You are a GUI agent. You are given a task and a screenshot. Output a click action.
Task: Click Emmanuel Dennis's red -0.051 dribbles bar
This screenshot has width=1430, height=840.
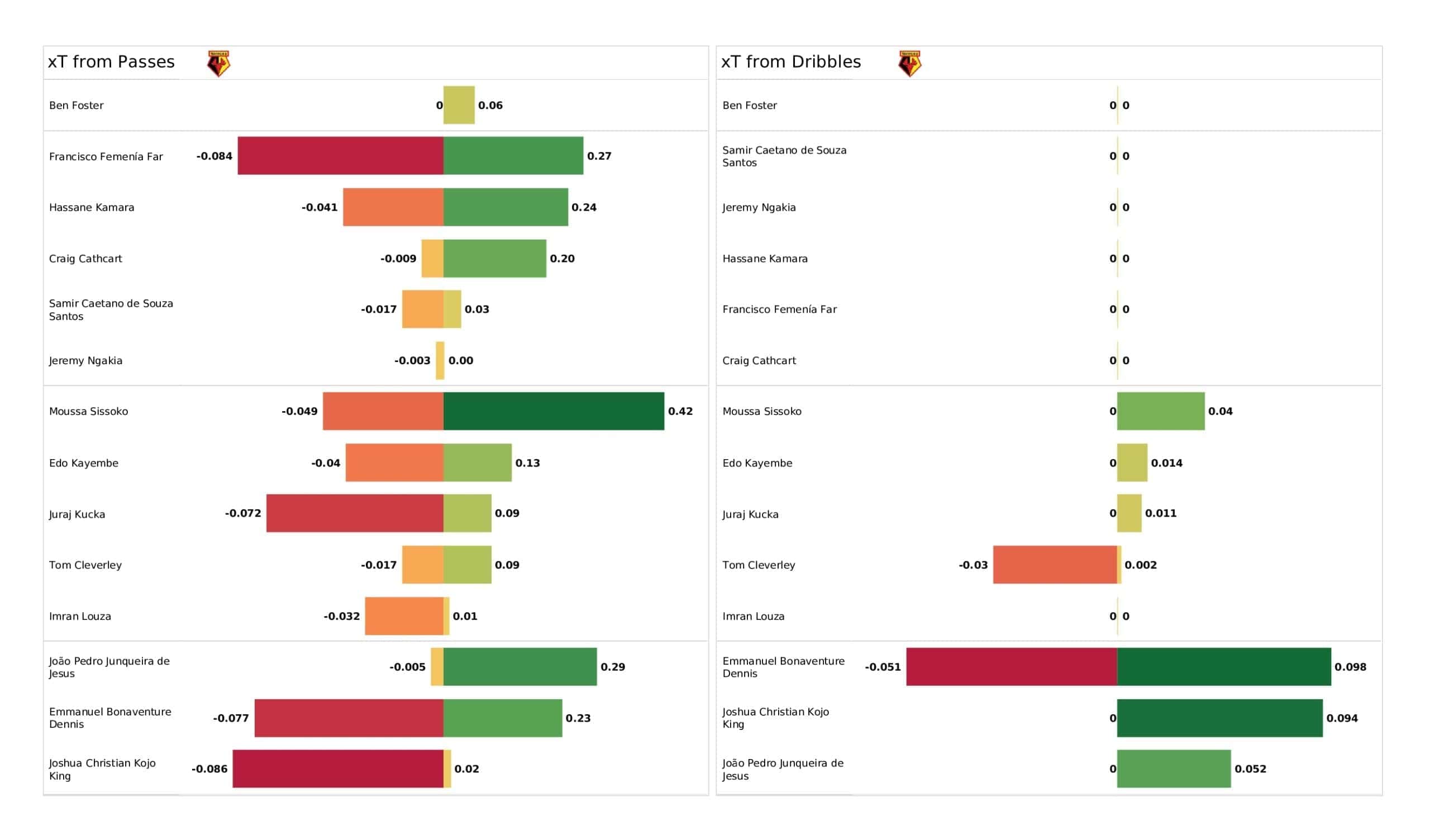tap(1012, 667)
